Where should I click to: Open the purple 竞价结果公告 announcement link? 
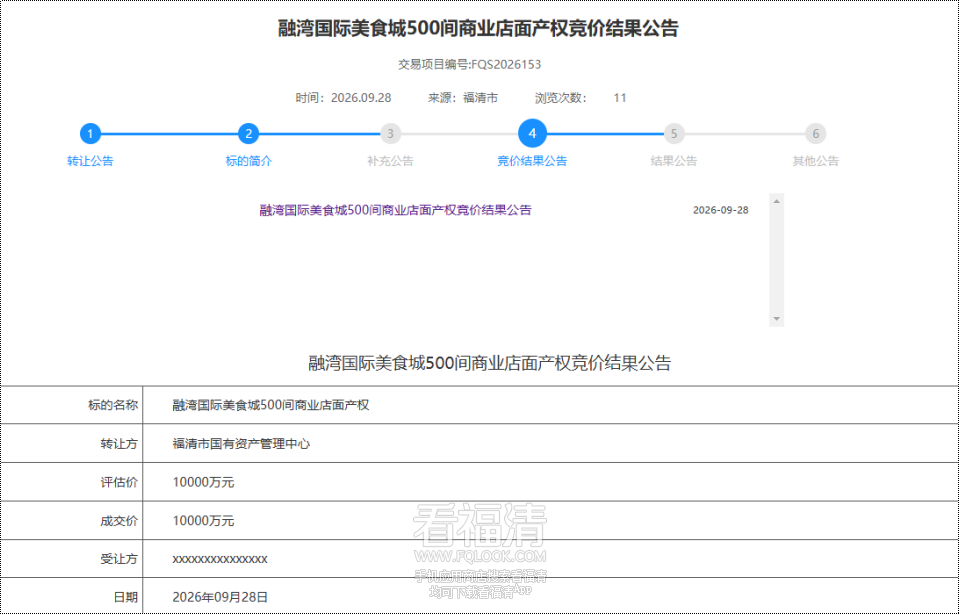tap(395, 210)
